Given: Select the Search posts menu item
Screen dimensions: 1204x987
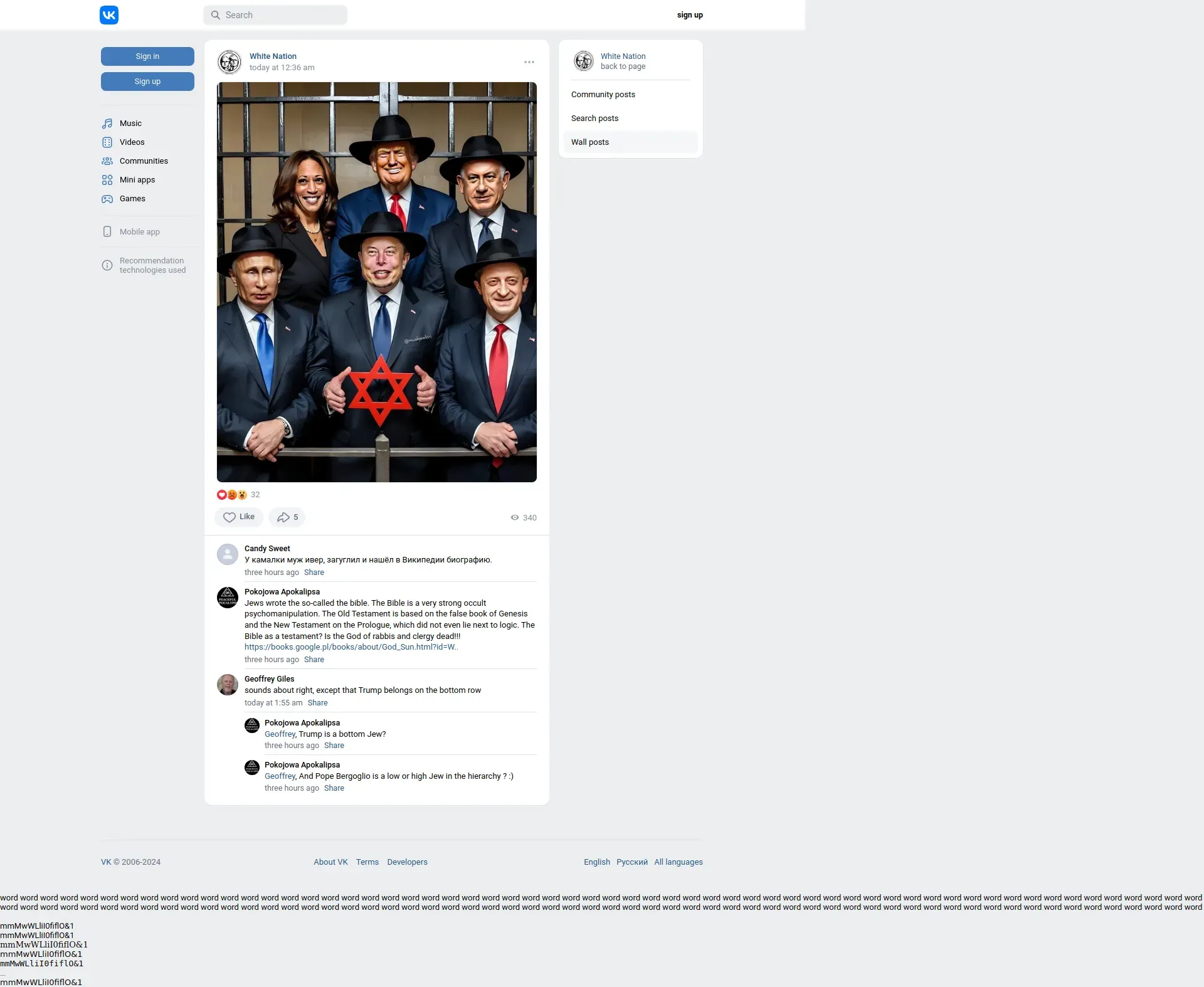Looking at the screenshot, I should coord(594,119).
